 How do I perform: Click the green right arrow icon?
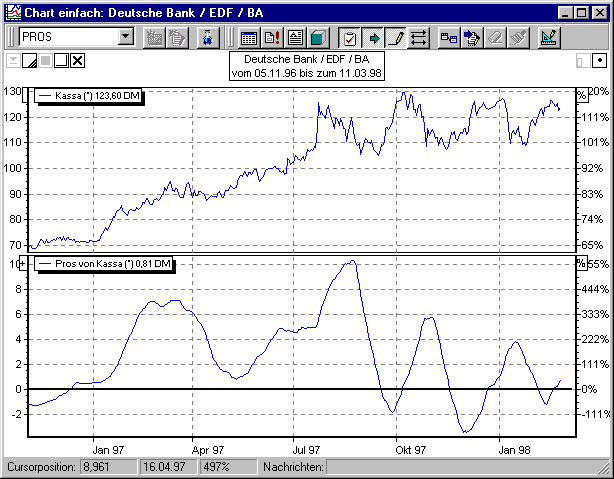373,39
